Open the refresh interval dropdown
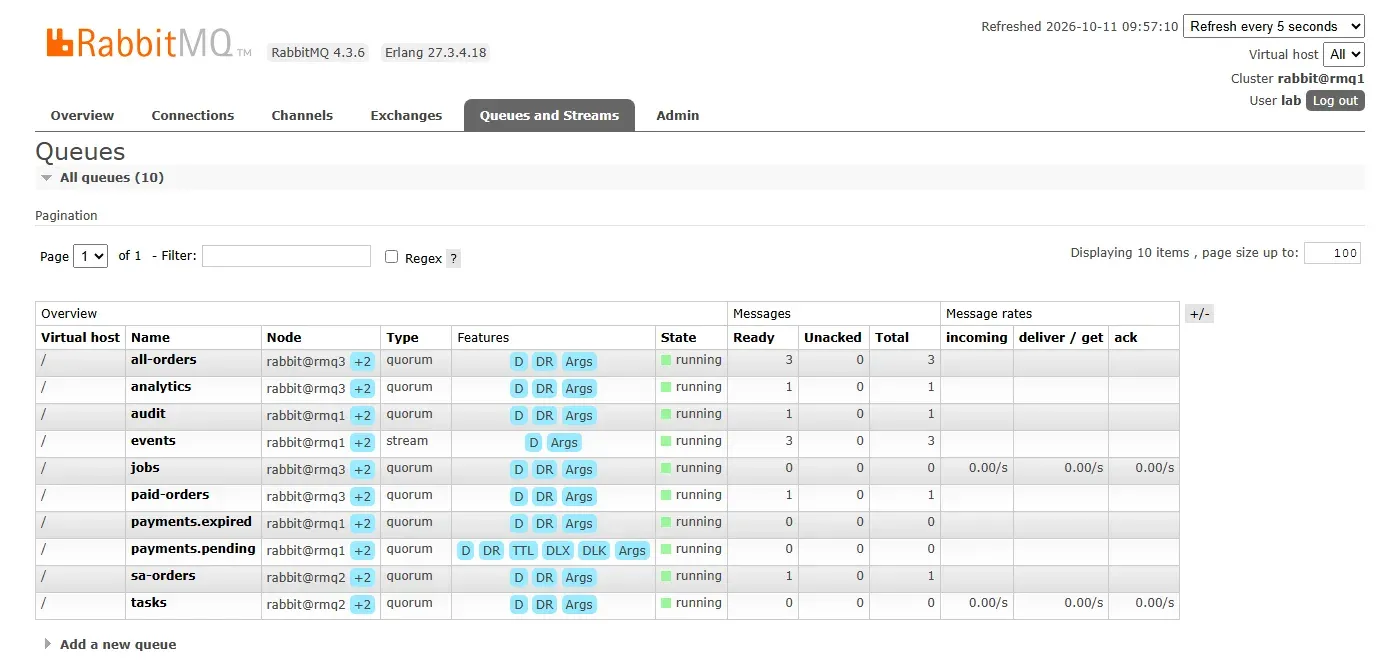Image resolution: width=1400 pixels, height=660 pixels. point(1273,27)
